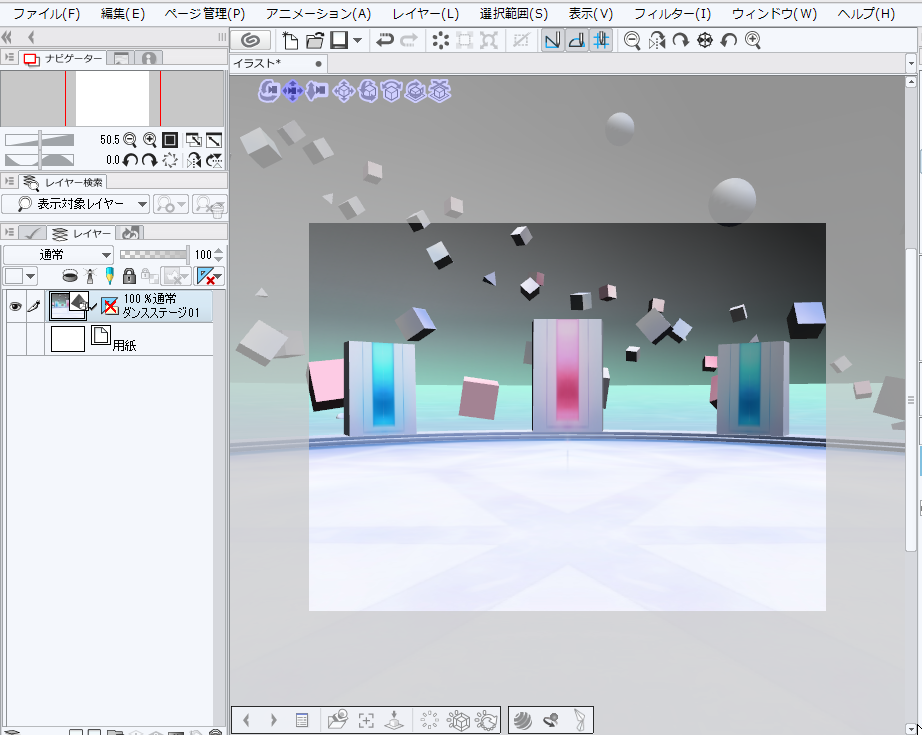Click zoom in icon in Navigator panel

pyautogui.click(x=150, y=140)
